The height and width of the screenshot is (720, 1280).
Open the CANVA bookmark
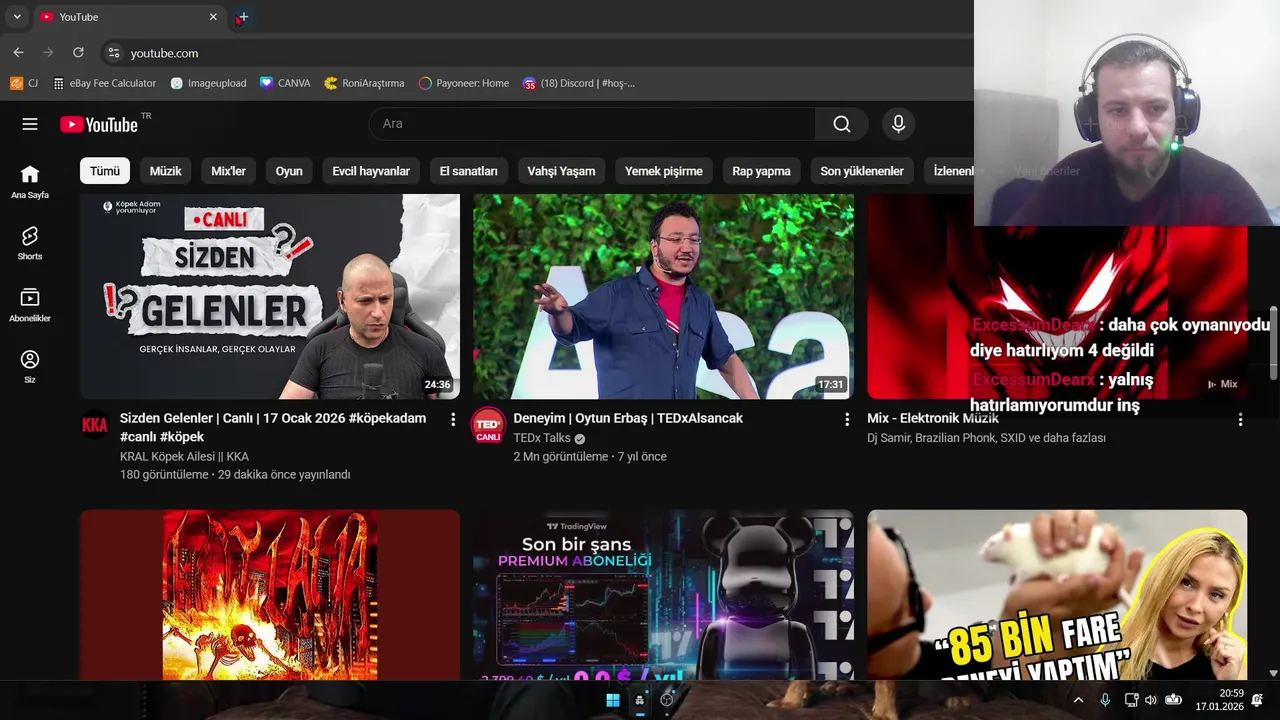coord(285,83)
